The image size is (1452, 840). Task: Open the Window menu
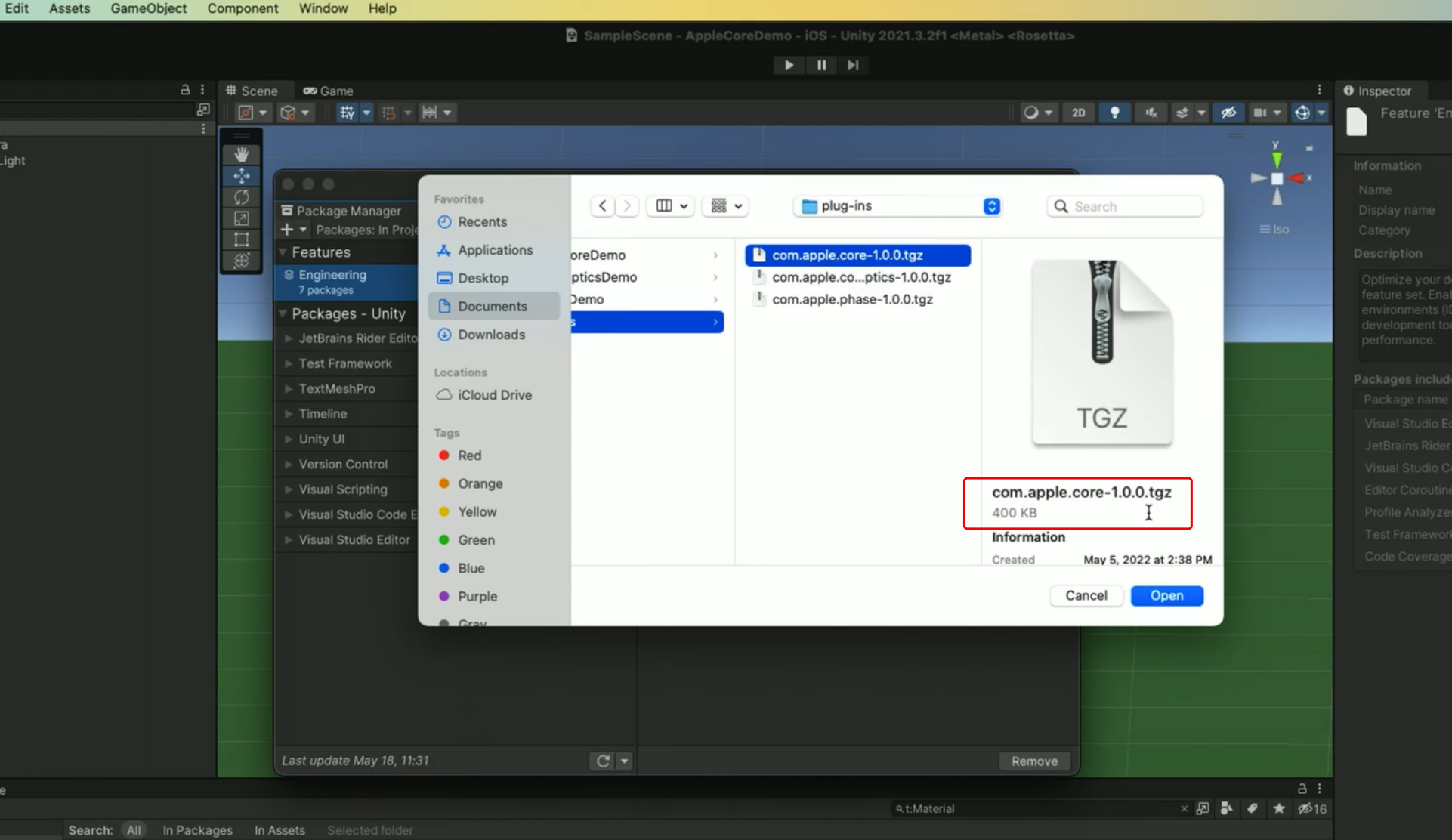pos(323,8)
